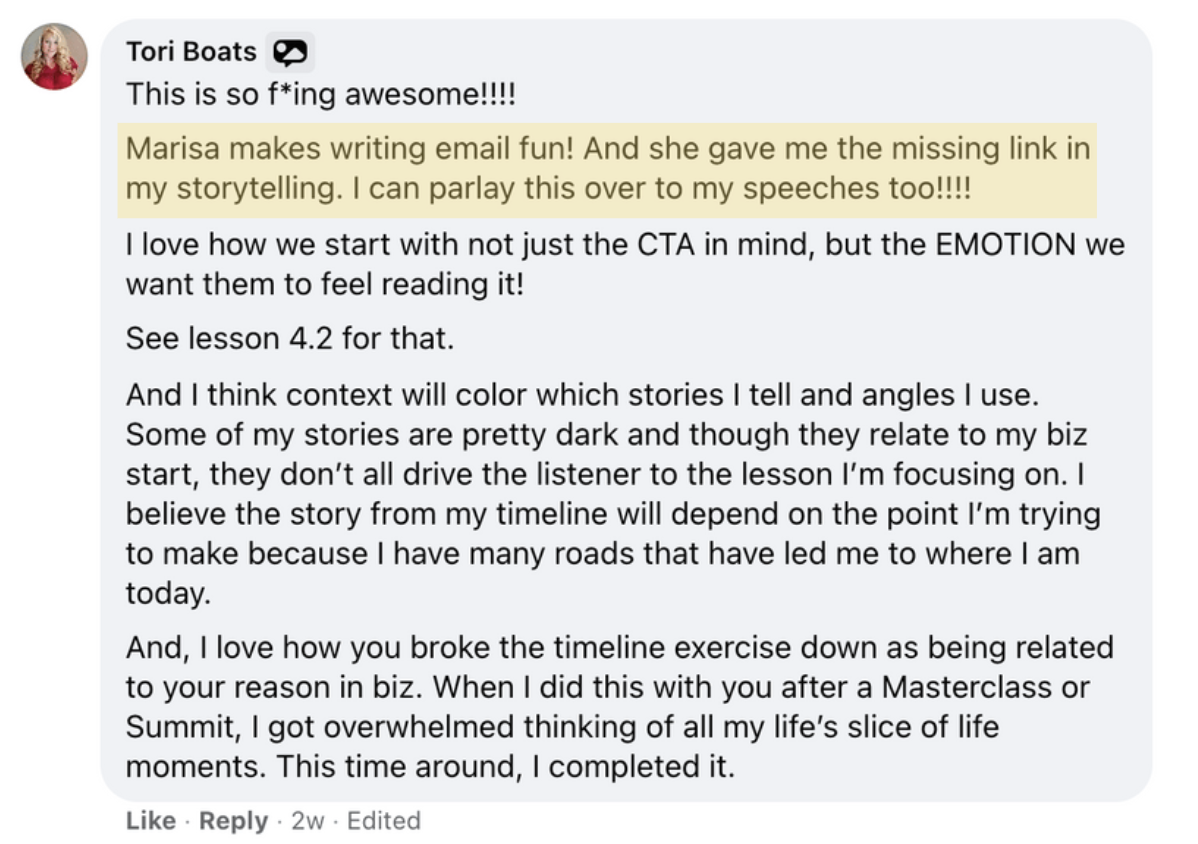Click the word EMOTION in the comment
Image resolution: width=1198 pixels, height=844 pixels.
click(1005, 244)
